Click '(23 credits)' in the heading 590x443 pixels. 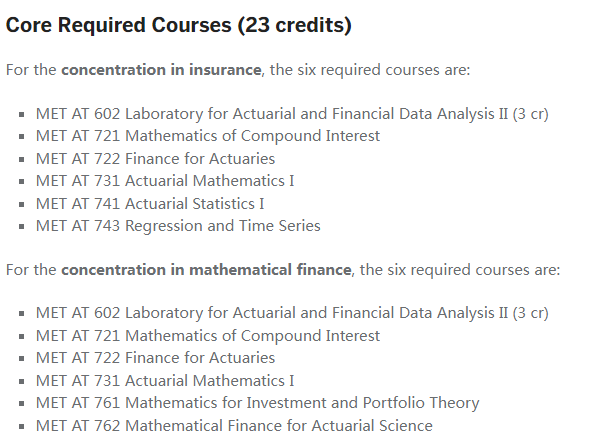[x=294, y=26]
